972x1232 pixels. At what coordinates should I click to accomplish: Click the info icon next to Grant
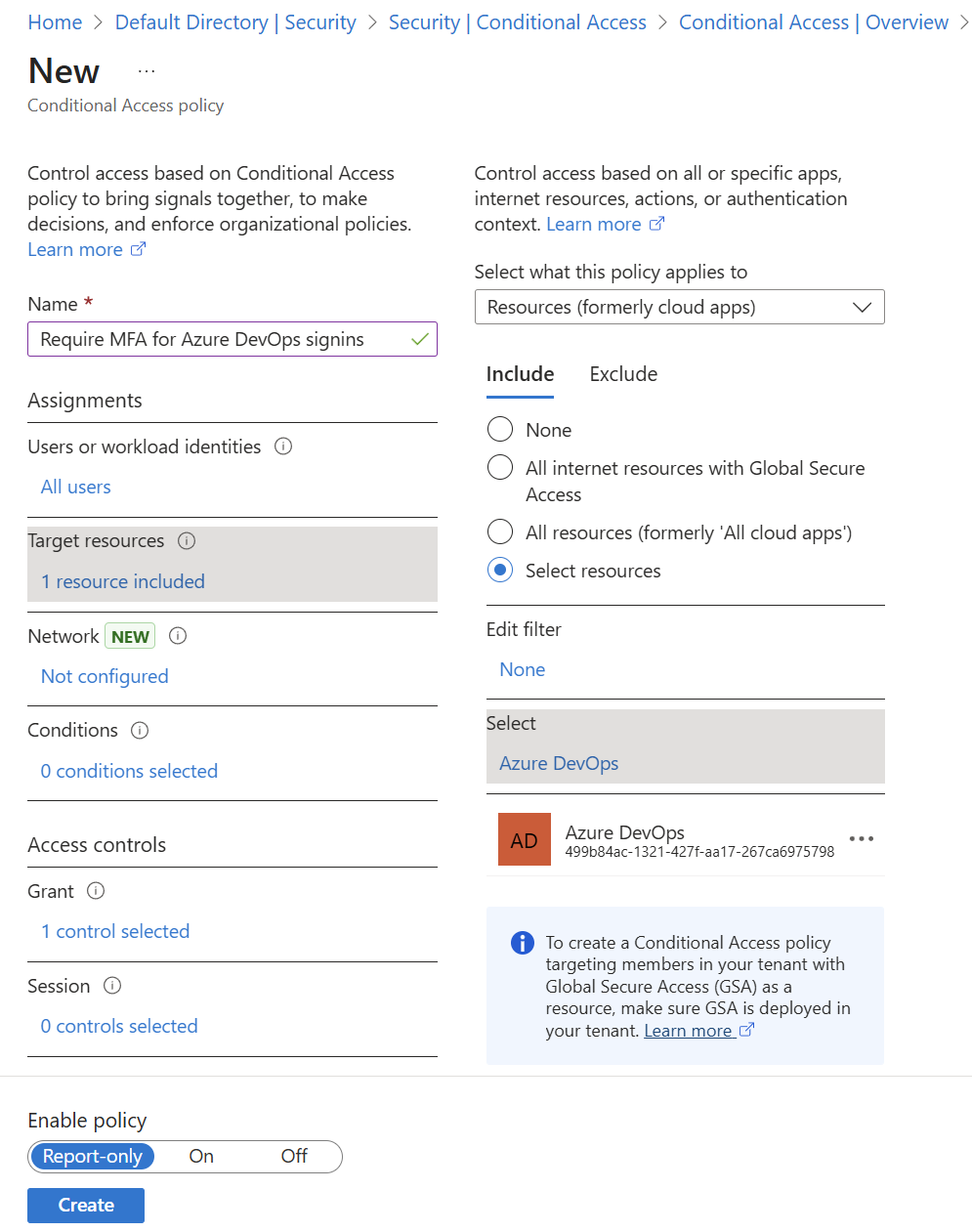tap(96, 891)
